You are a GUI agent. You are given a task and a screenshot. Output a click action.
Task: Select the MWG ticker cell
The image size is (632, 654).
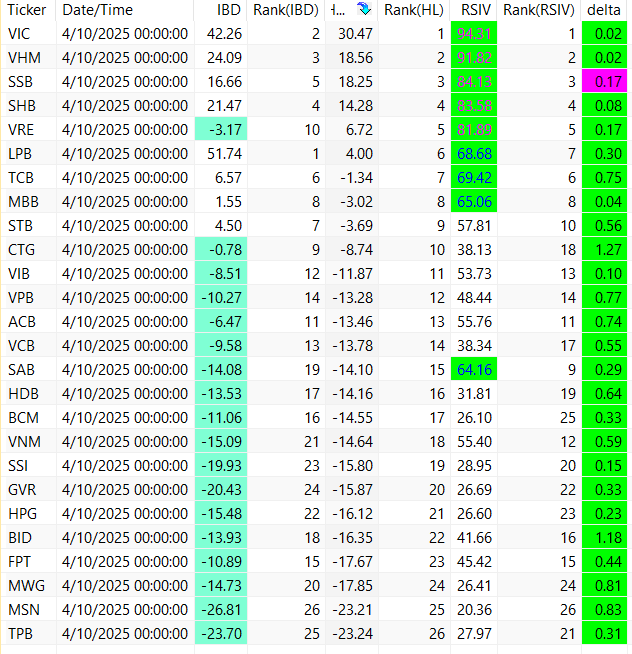[26, 586]
